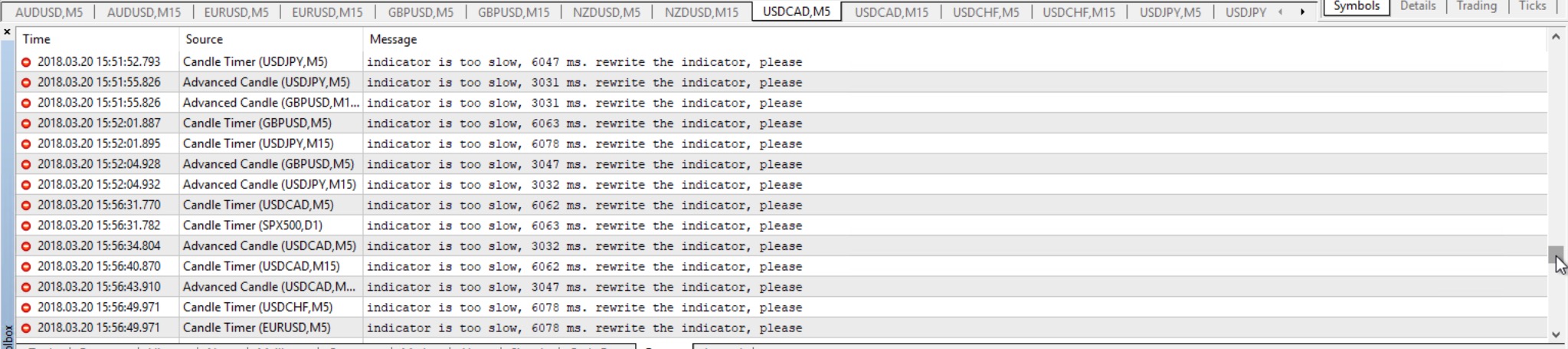
Task: Select the USDCHF,M5 chart tab
Action: point(986,12)
